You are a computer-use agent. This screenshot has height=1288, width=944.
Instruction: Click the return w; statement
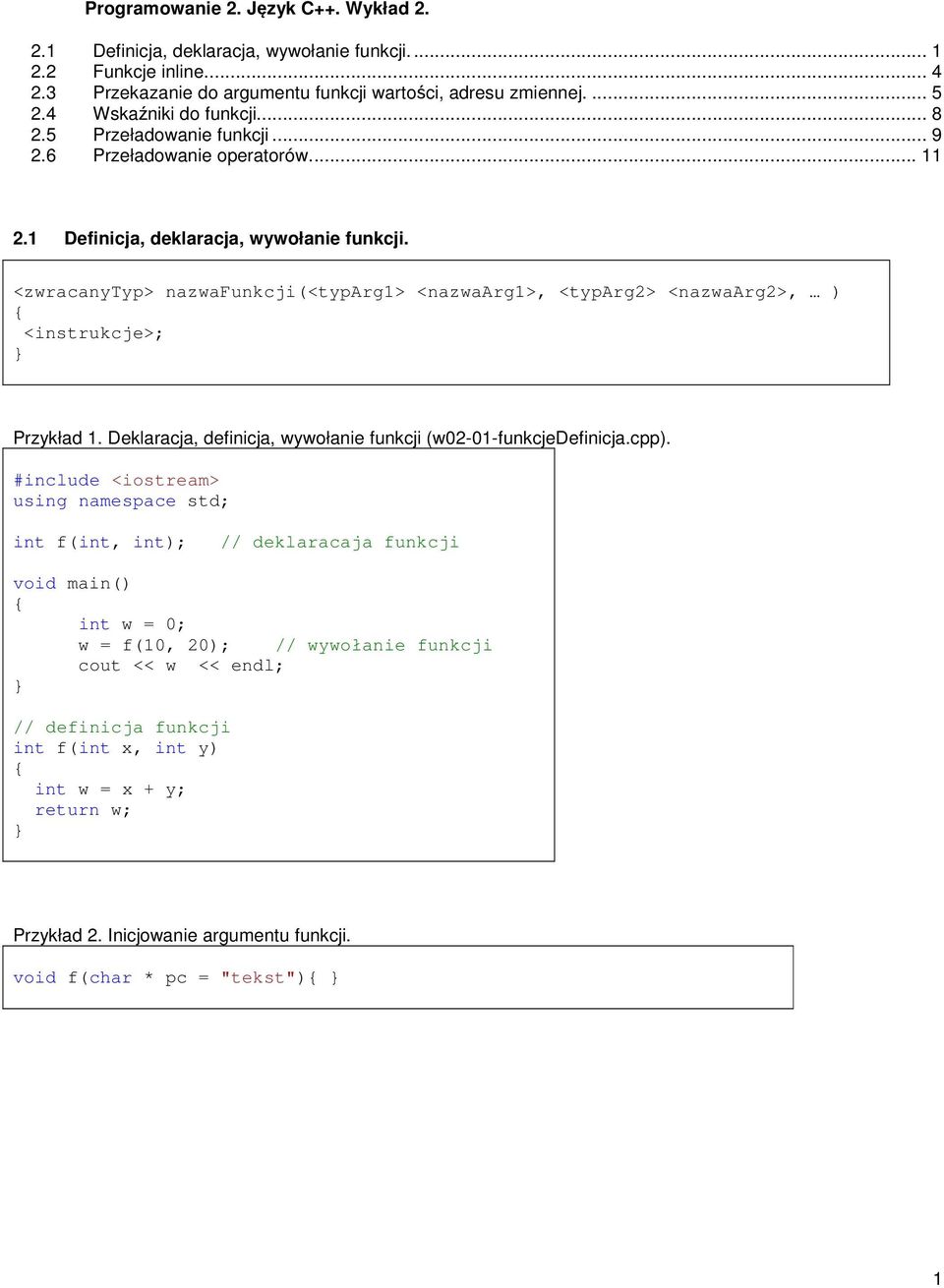coord(83,810)
